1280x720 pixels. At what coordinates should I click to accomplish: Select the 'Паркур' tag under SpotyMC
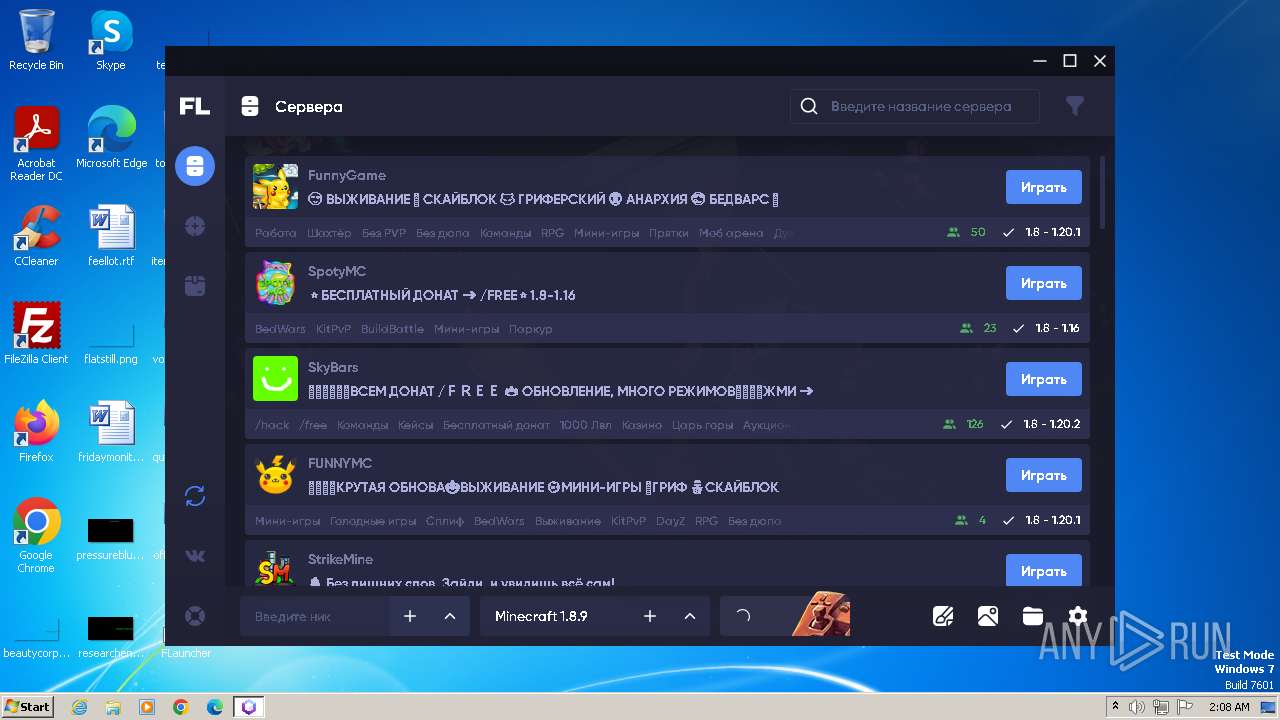pyautogui.click(x=530, y=329)
